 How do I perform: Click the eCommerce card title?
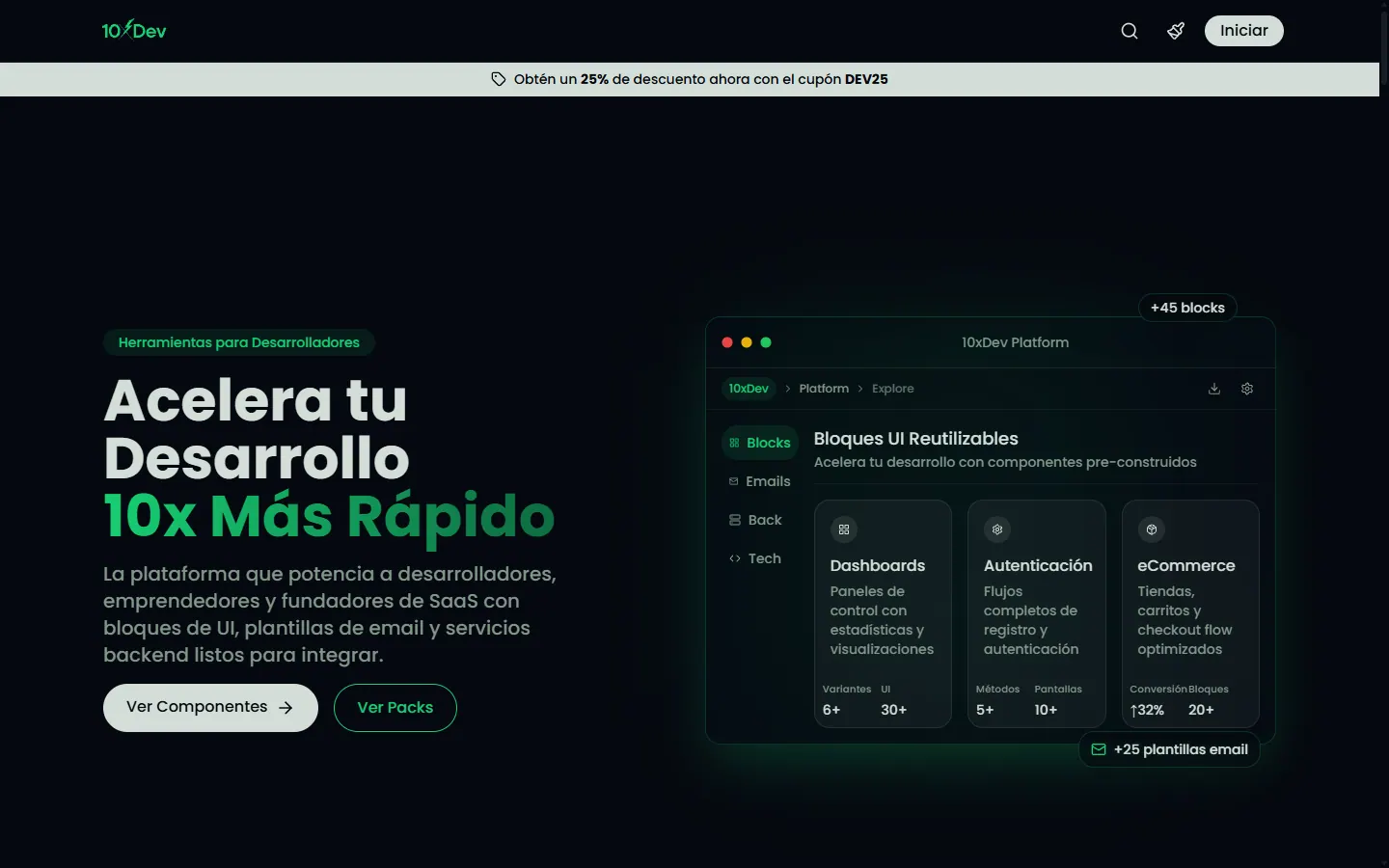pos(1186,565)
